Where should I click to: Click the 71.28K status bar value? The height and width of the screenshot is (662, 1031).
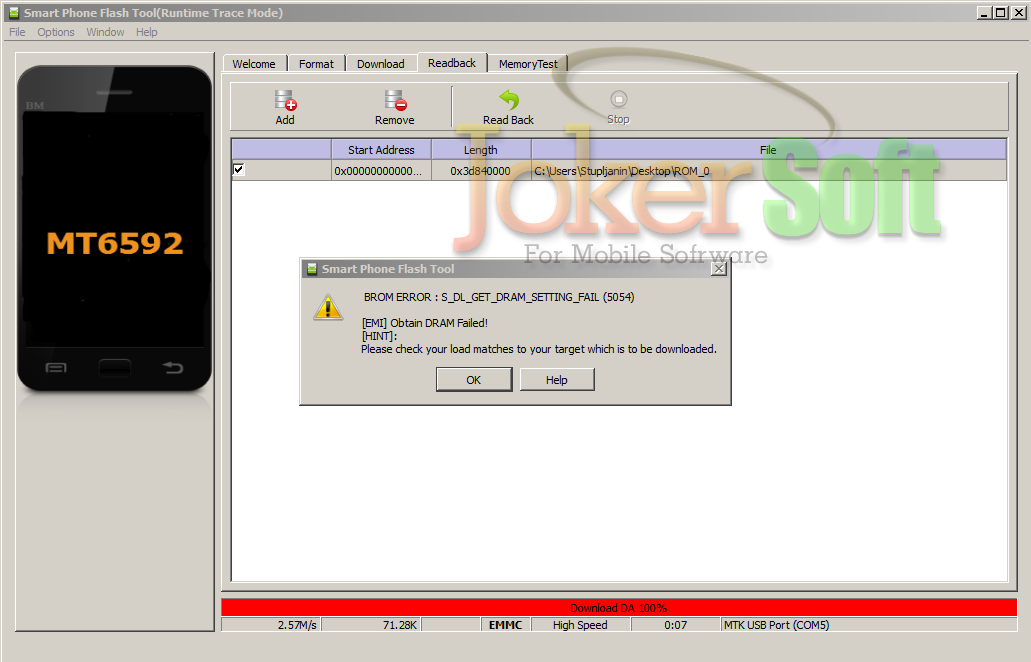[371, 625]
